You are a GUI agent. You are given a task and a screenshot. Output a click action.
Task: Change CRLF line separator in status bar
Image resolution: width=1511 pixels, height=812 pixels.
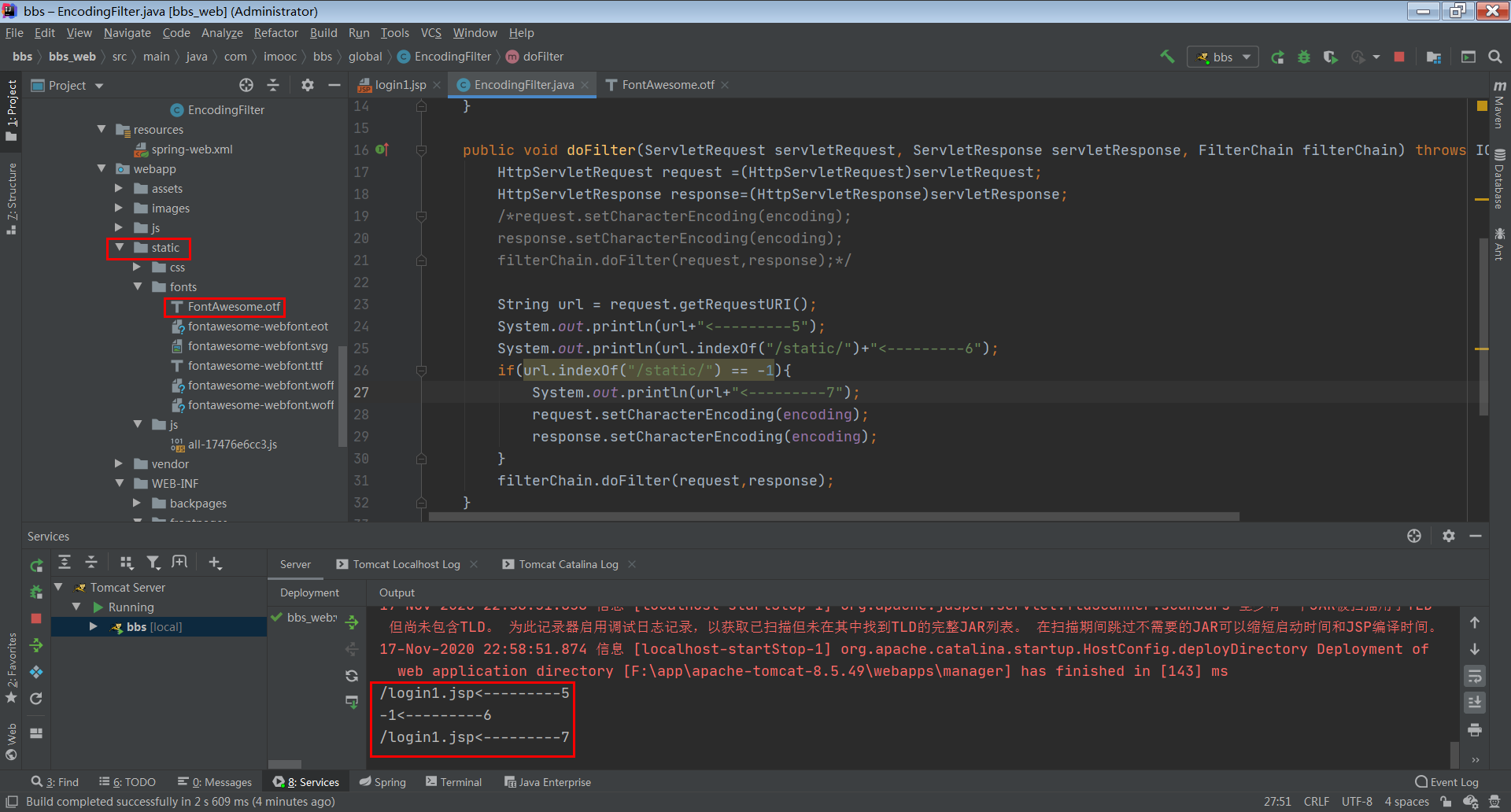(x=1316, y=801)
